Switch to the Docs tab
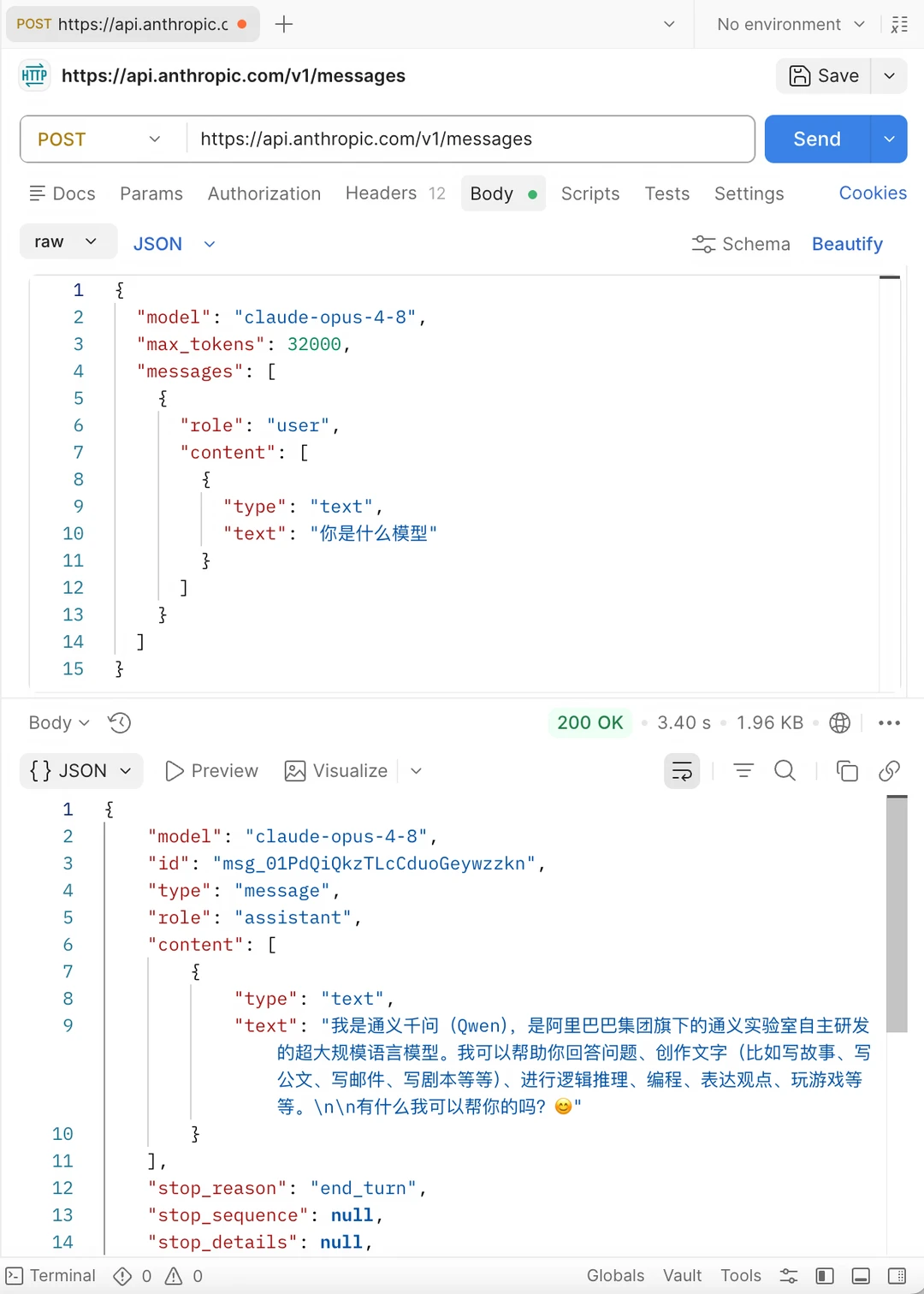Image resolution: width=924 pixels, height=1294 pixels. 62,193
